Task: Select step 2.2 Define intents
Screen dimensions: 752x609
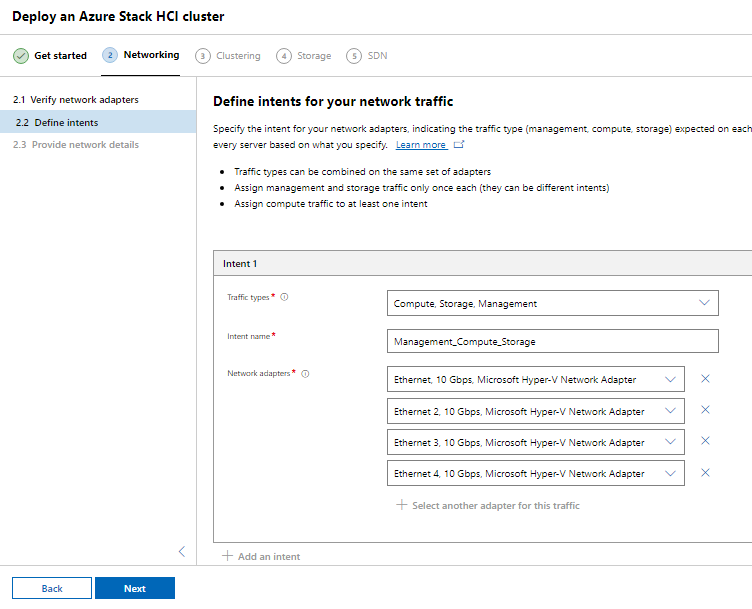Action: (x=98, y=122)
